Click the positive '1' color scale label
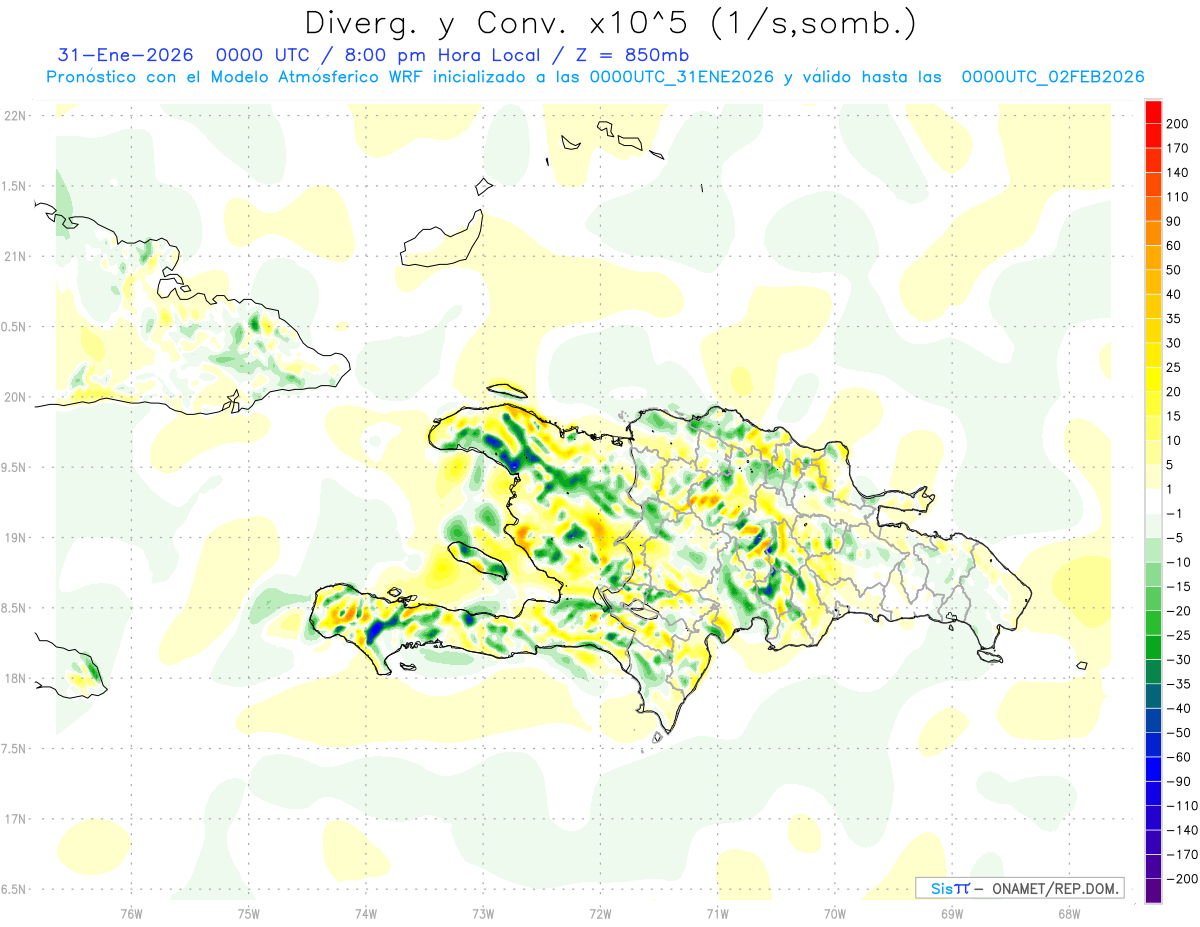 [1170, 489]
